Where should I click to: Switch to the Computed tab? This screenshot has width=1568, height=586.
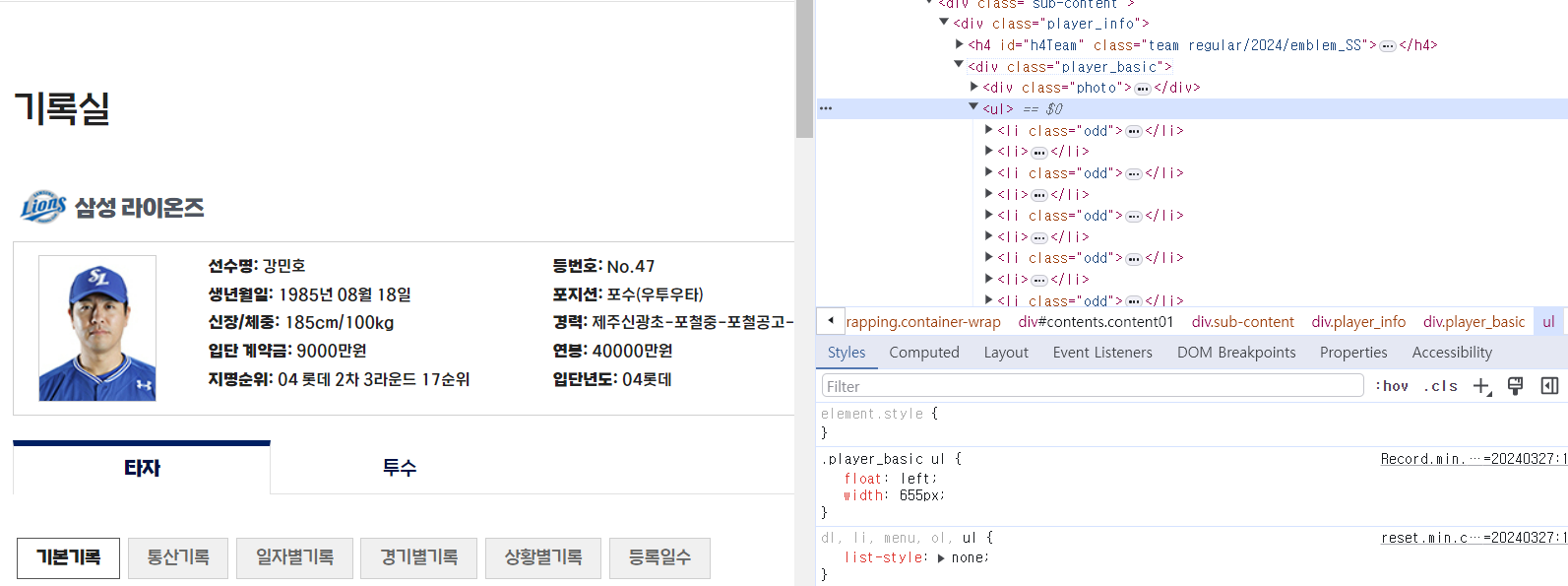(924, 353)
